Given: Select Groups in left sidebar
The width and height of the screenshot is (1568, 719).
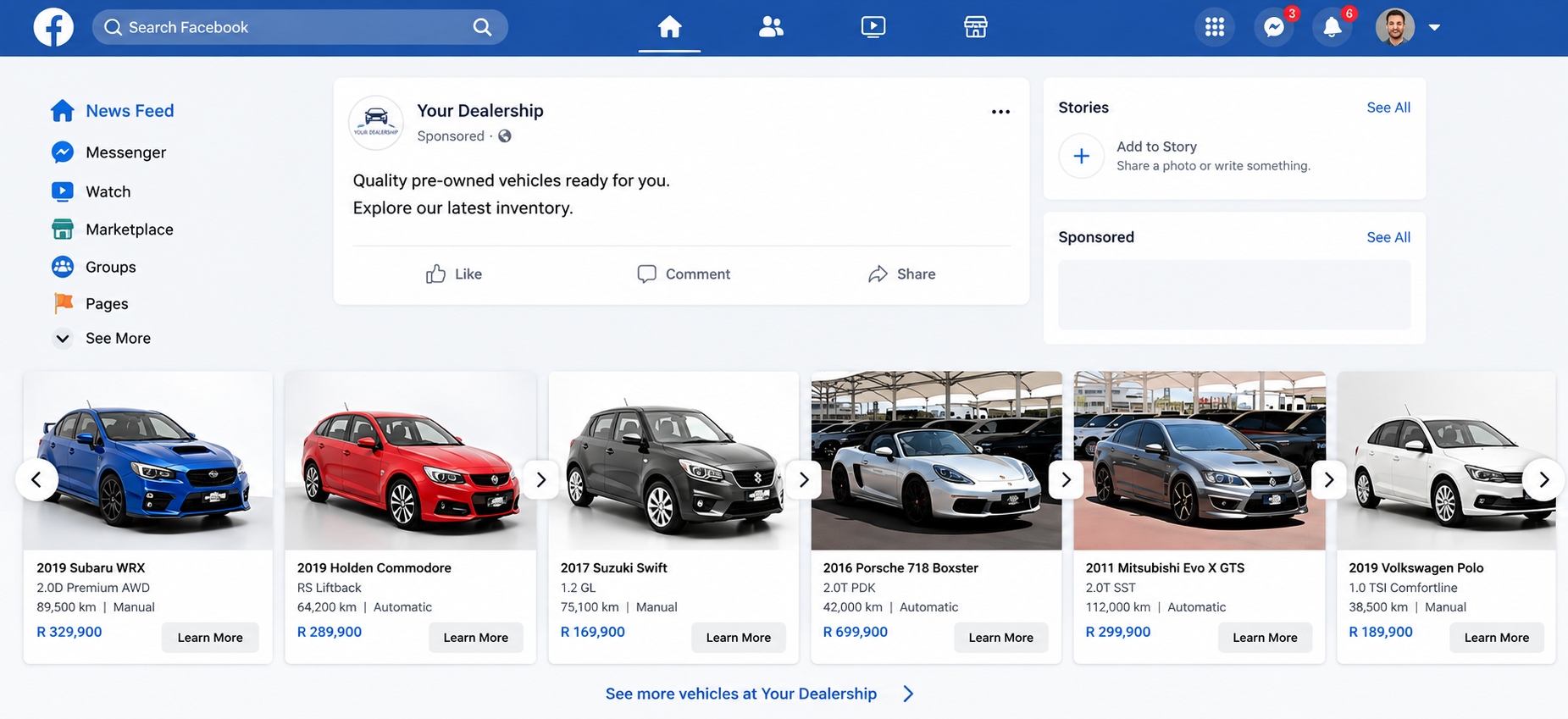Looking at the screenshot, I should tap(93, 267).
